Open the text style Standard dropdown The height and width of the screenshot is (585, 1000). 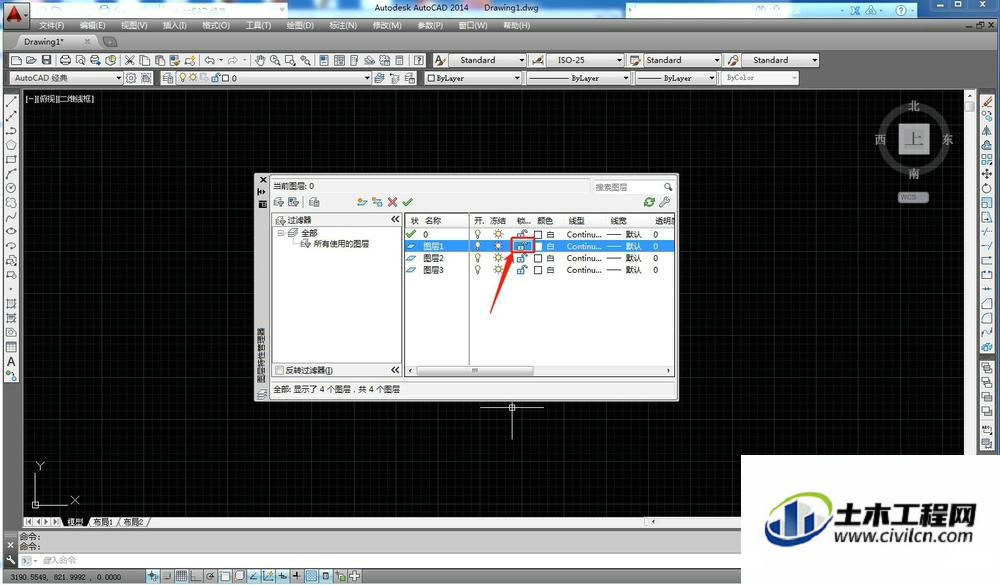coord(521,60)
